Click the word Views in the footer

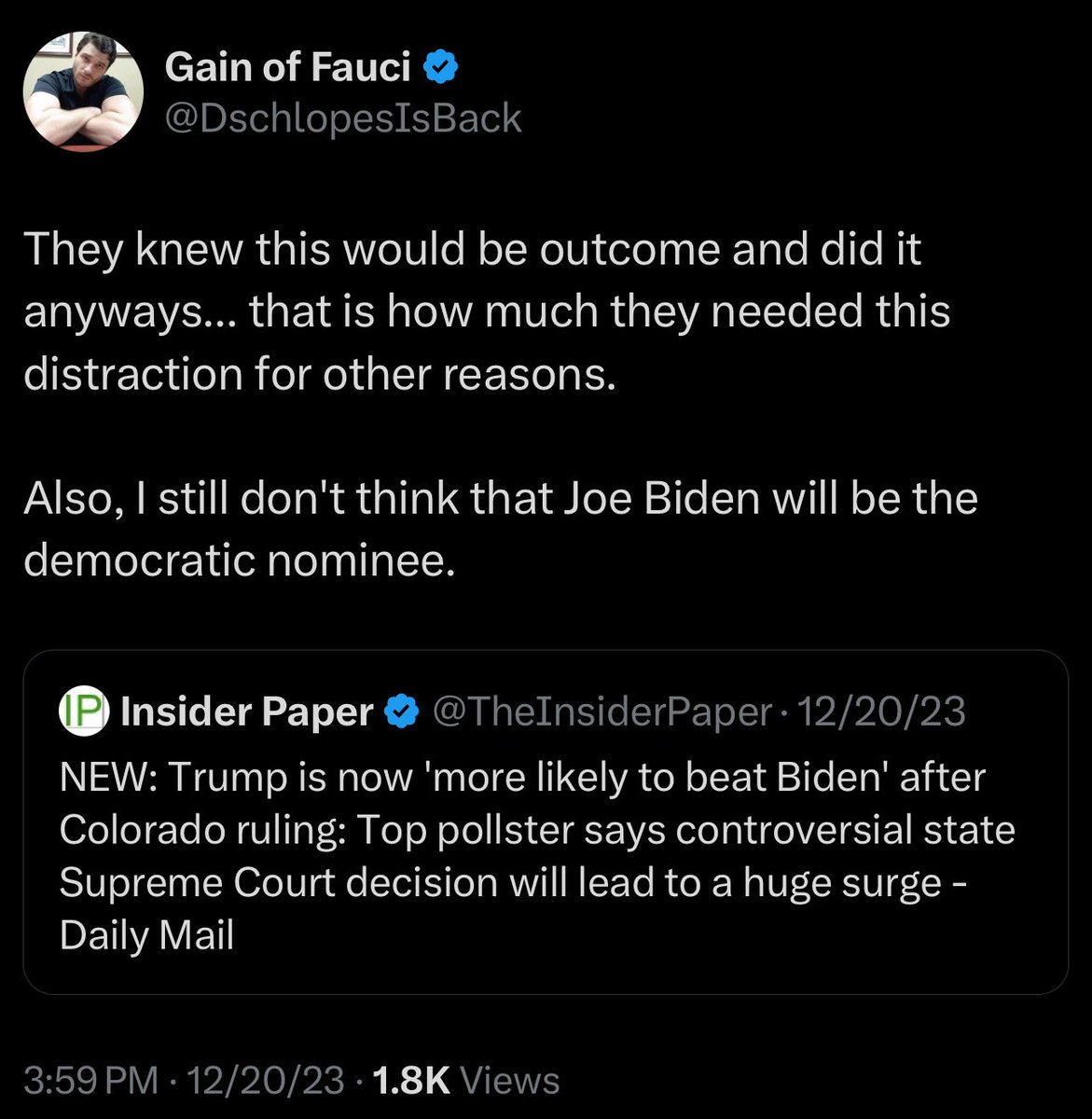(510, 1081)
